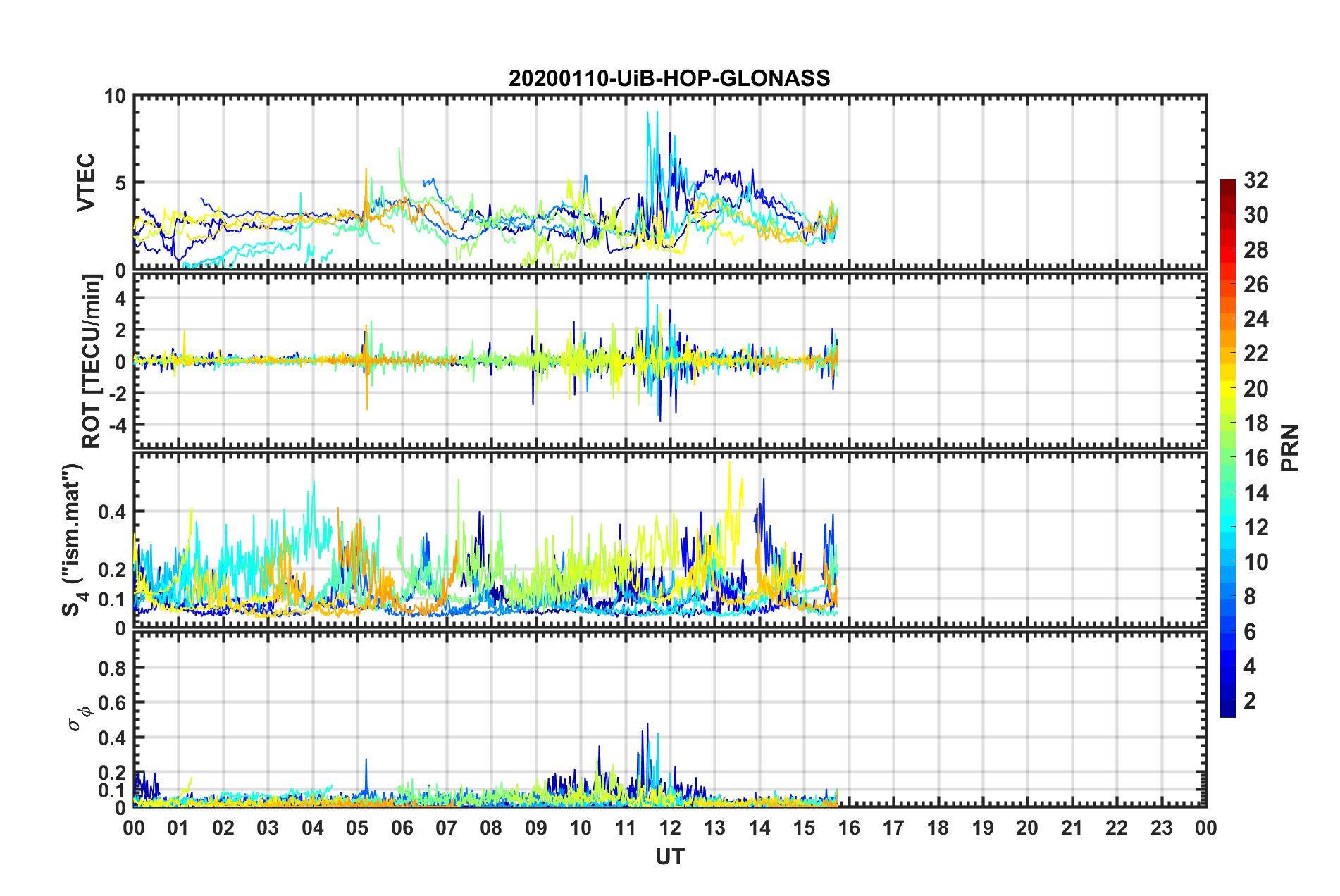Click the colorbar tick label 12

[x=1256, y=528]
